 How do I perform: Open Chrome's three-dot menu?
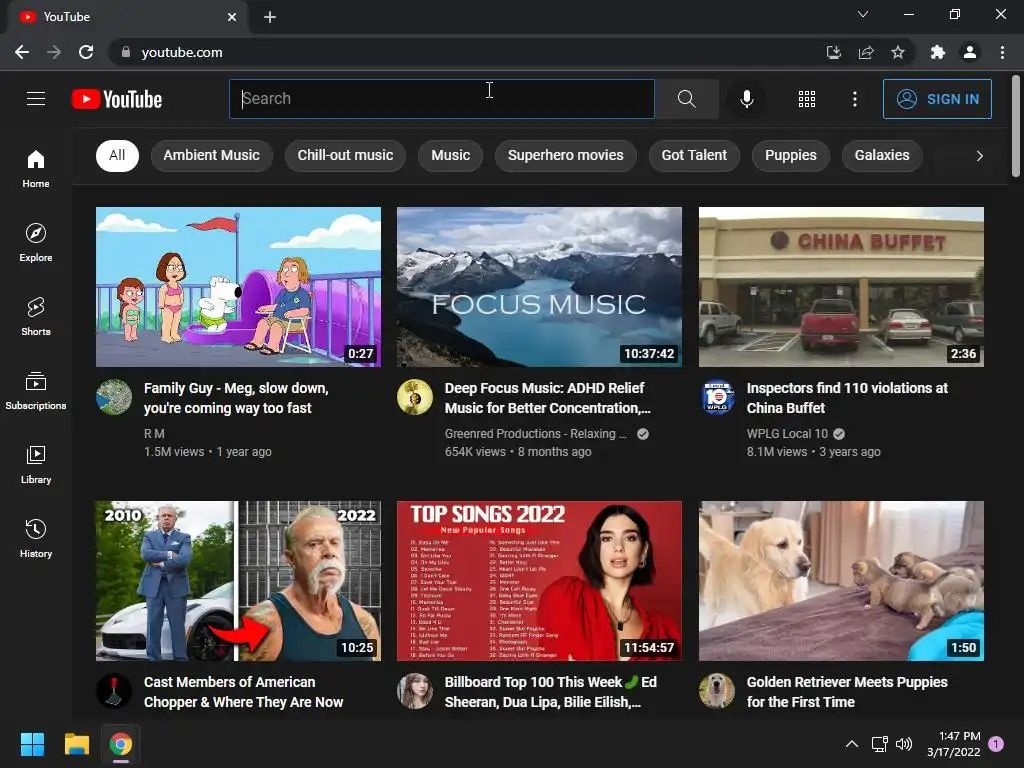pos(1002,52)
